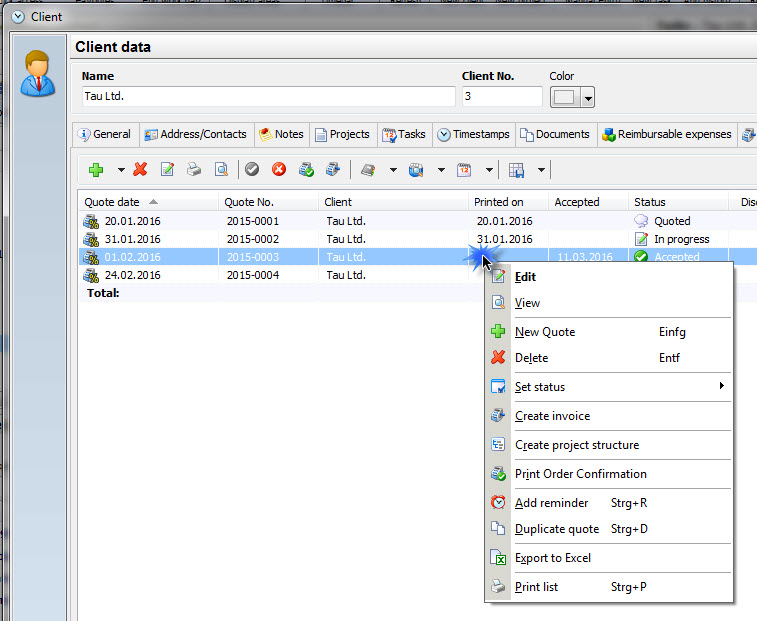Select Export to Excel menu entry

click(553, 558)
